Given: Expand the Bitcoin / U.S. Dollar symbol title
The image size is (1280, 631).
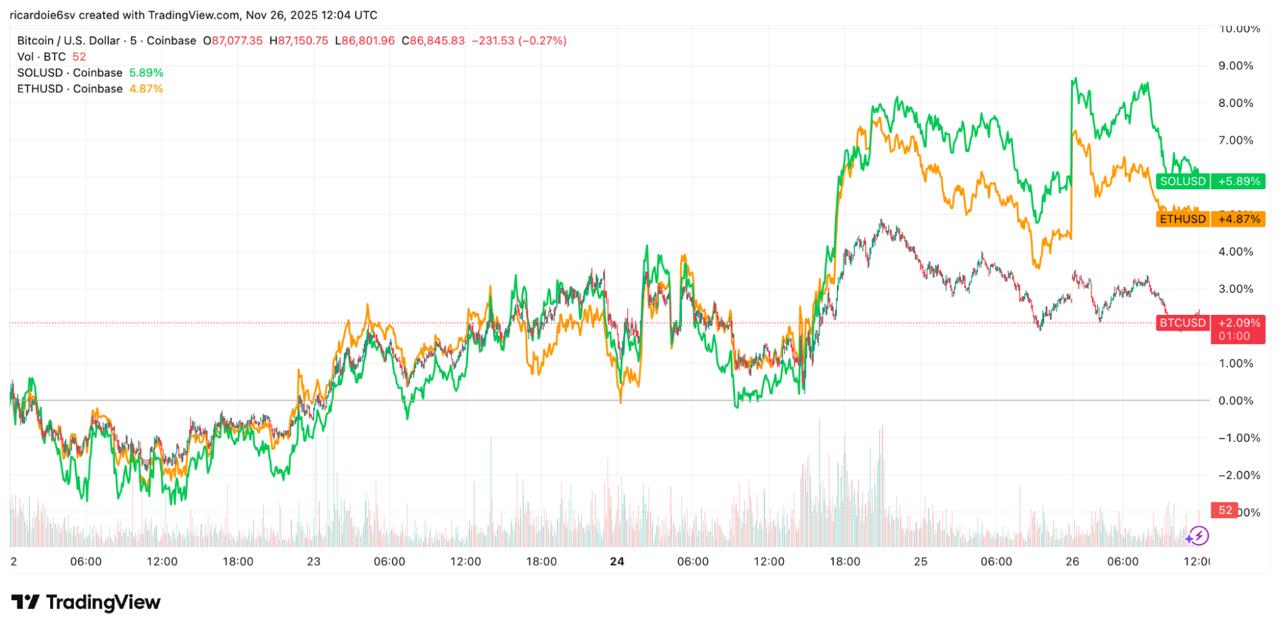Looking at the screenshot, I should click(x=70, y=40).
